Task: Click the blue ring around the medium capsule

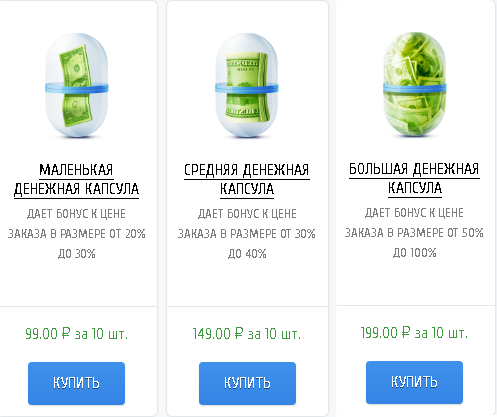Action: (247, 88)
